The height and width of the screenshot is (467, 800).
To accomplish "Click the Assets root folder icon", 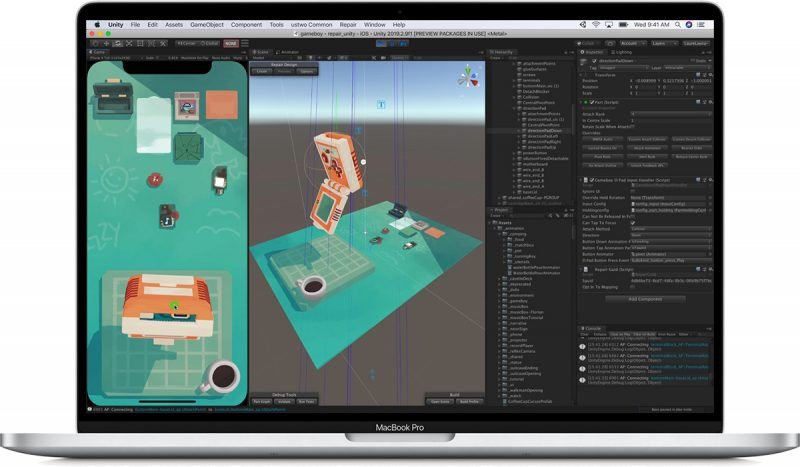I will [495, 223].
